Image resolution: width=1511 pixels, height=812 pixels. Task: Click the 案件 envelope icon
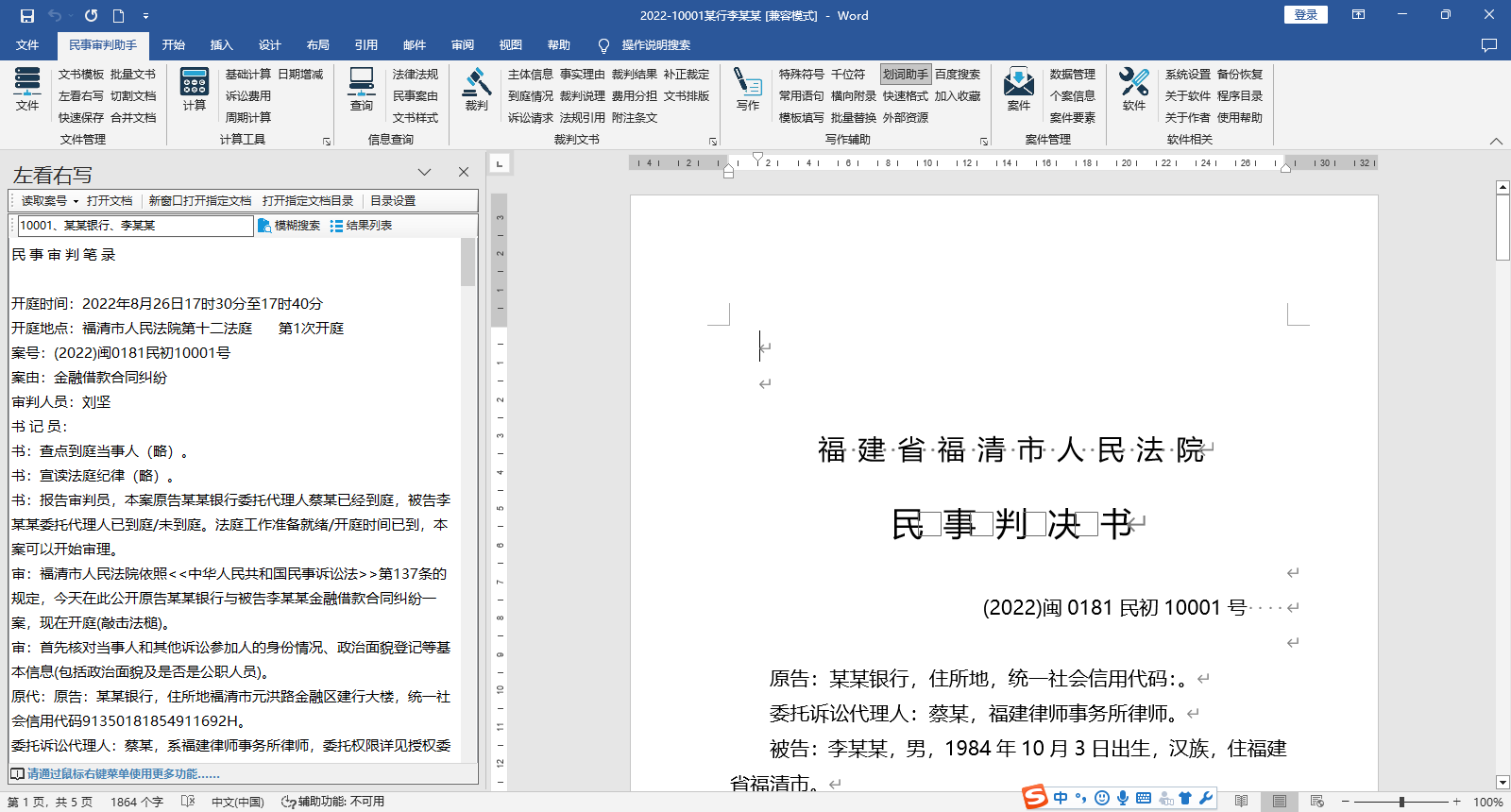(1019, 89)
